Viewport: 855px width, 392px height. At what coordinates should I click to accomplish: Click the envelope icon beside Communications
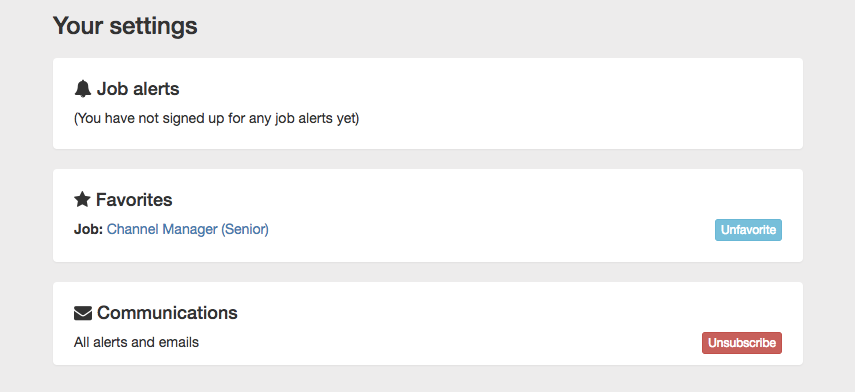coord(82,313)
